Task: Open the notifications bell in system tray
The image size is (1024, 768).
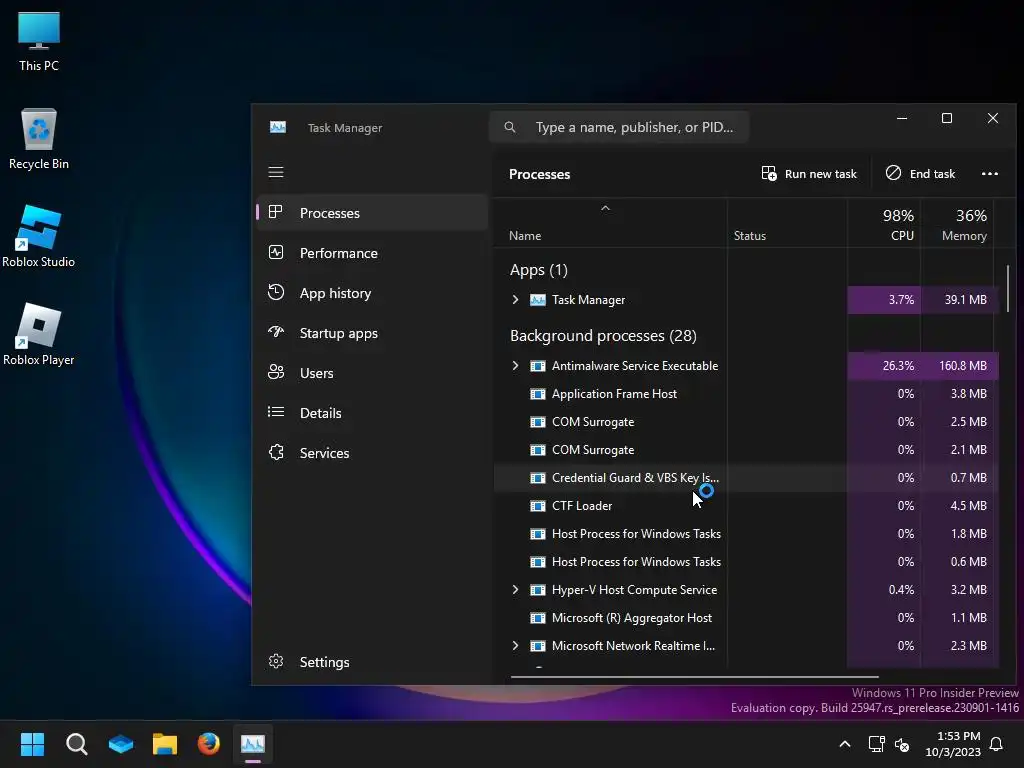Action: (996, 744)
